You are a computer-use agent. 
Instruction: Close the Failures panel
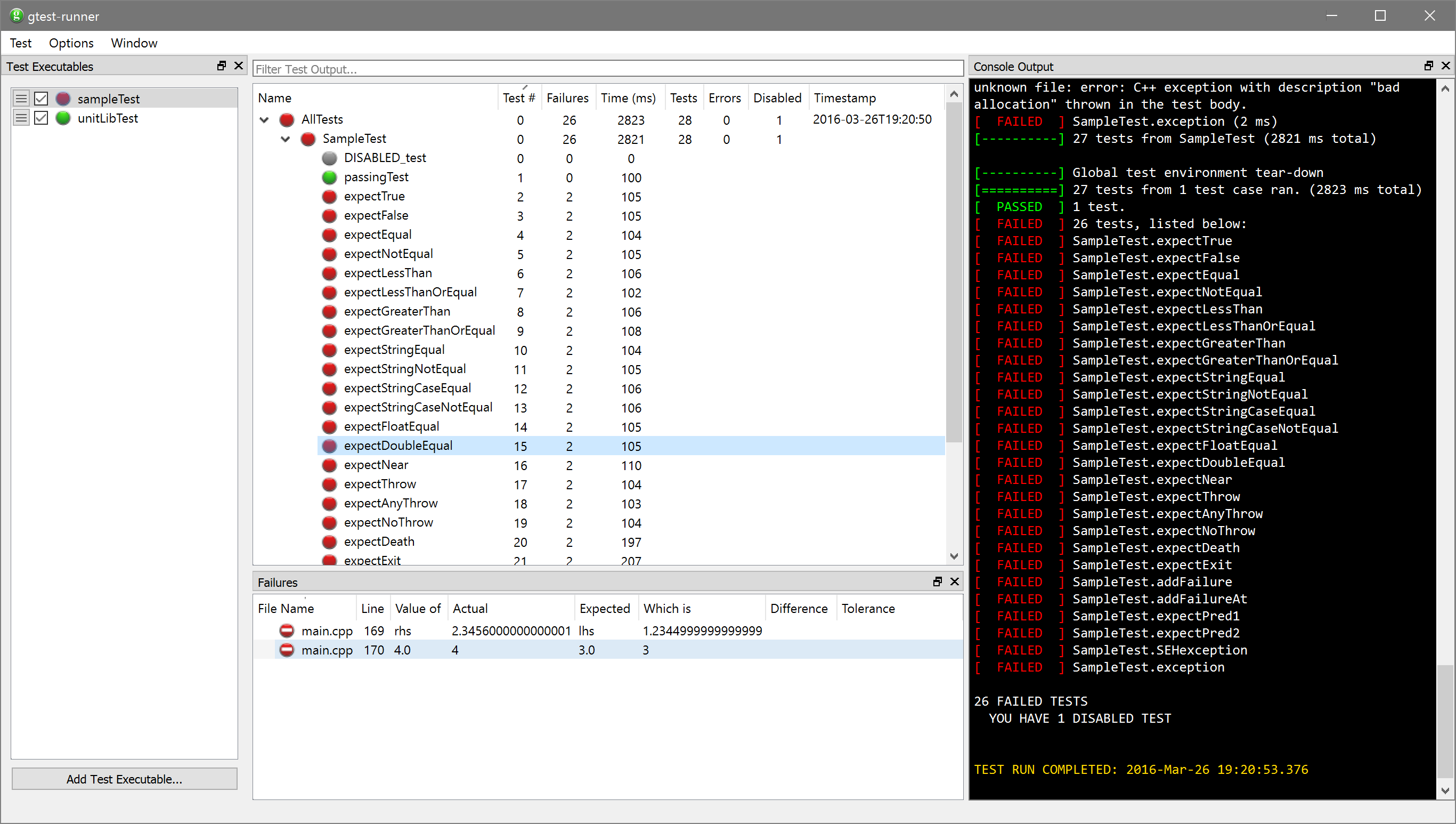tap(954, 582)
